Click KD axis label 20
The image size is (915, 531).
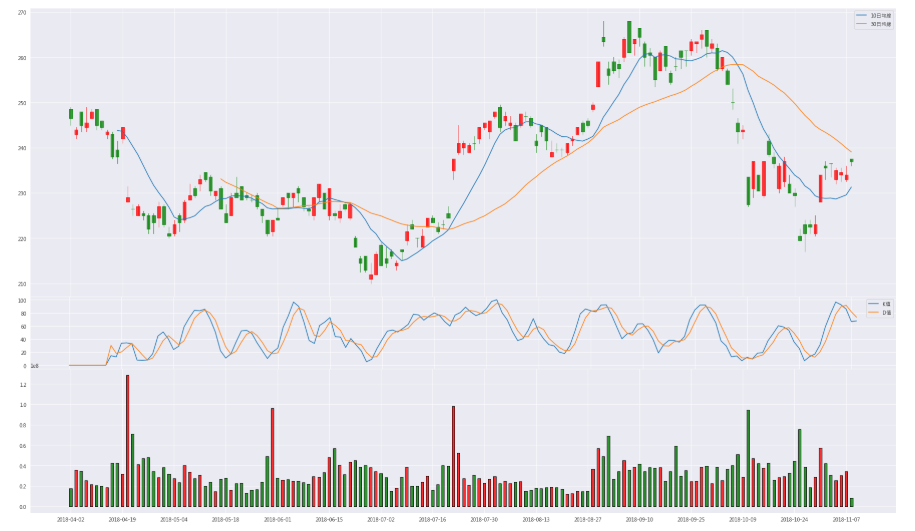coord(23,353)
